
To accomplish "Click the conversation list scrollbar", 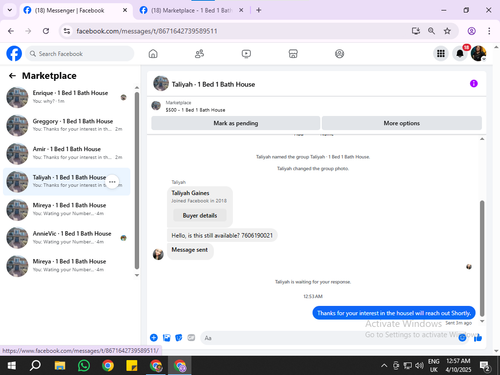I will 137,180.
